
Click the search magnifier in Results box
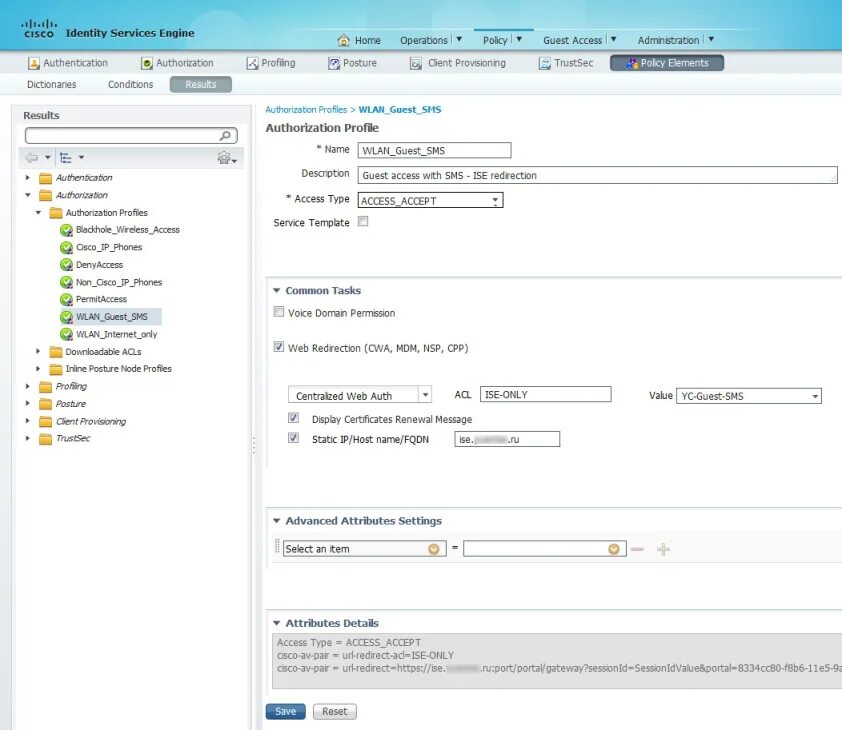(x=226, y=135)
